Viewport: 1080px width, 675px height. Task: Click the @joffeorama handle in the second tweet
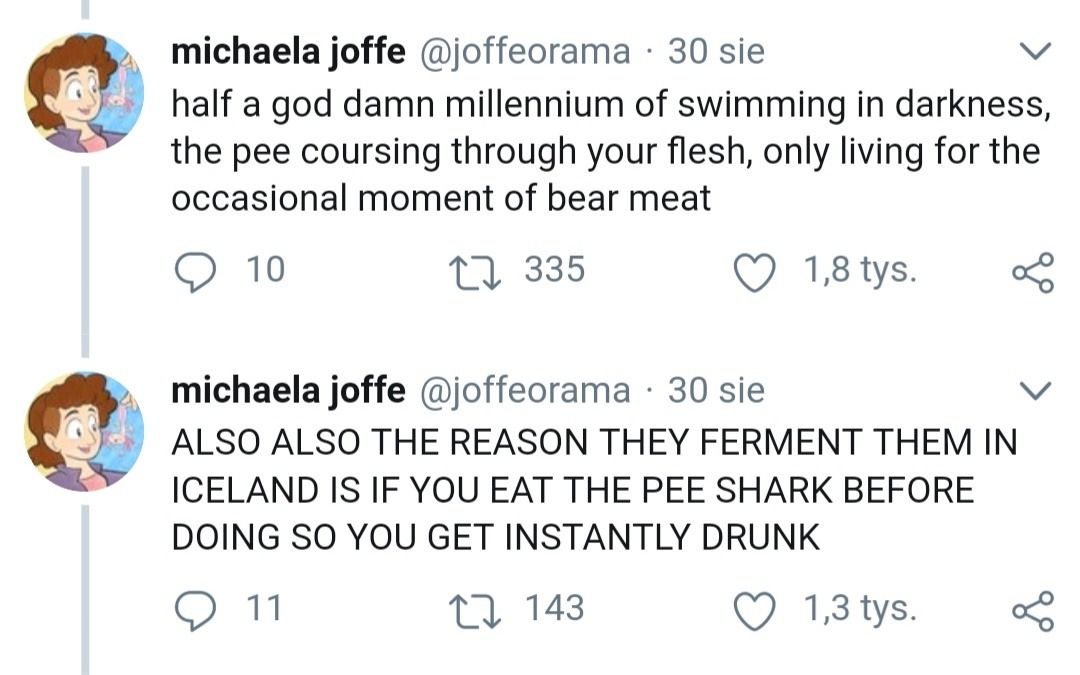pos(522,390)
